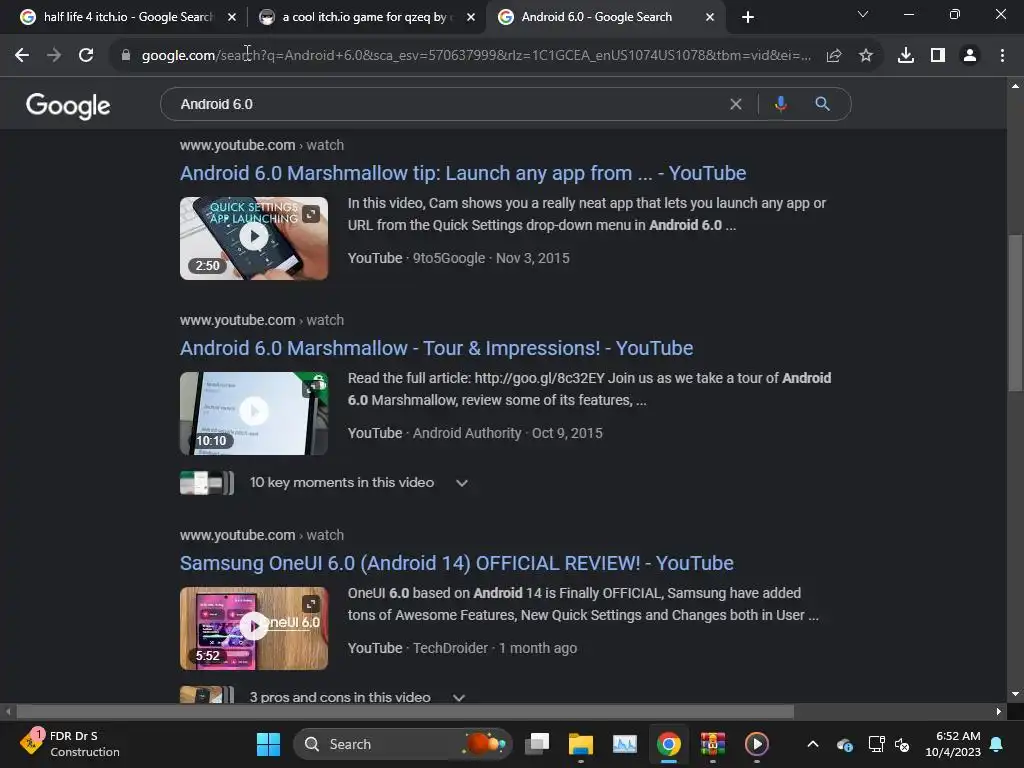Image resolution: width=1024 pixels, height=768 pixels.
Task: Click the taskbar Search box
Action: pos(403,744)
